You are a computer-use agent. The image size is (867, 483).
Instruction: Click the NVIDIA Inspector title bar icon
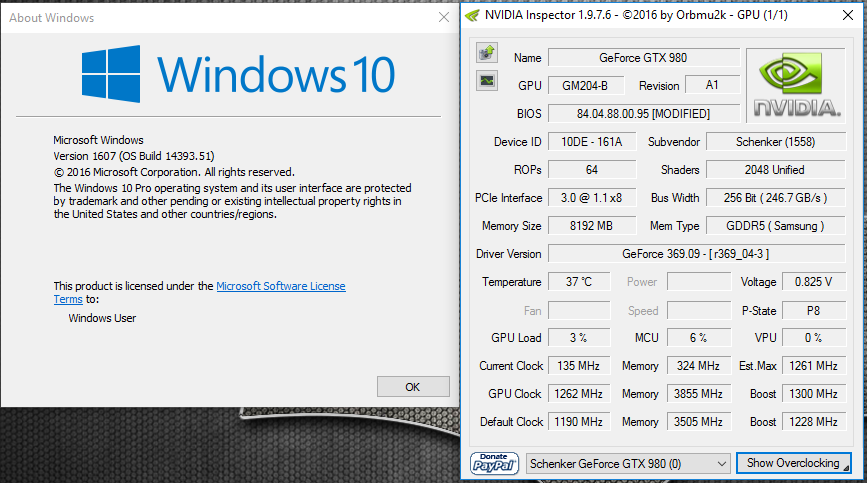[472, 15]
